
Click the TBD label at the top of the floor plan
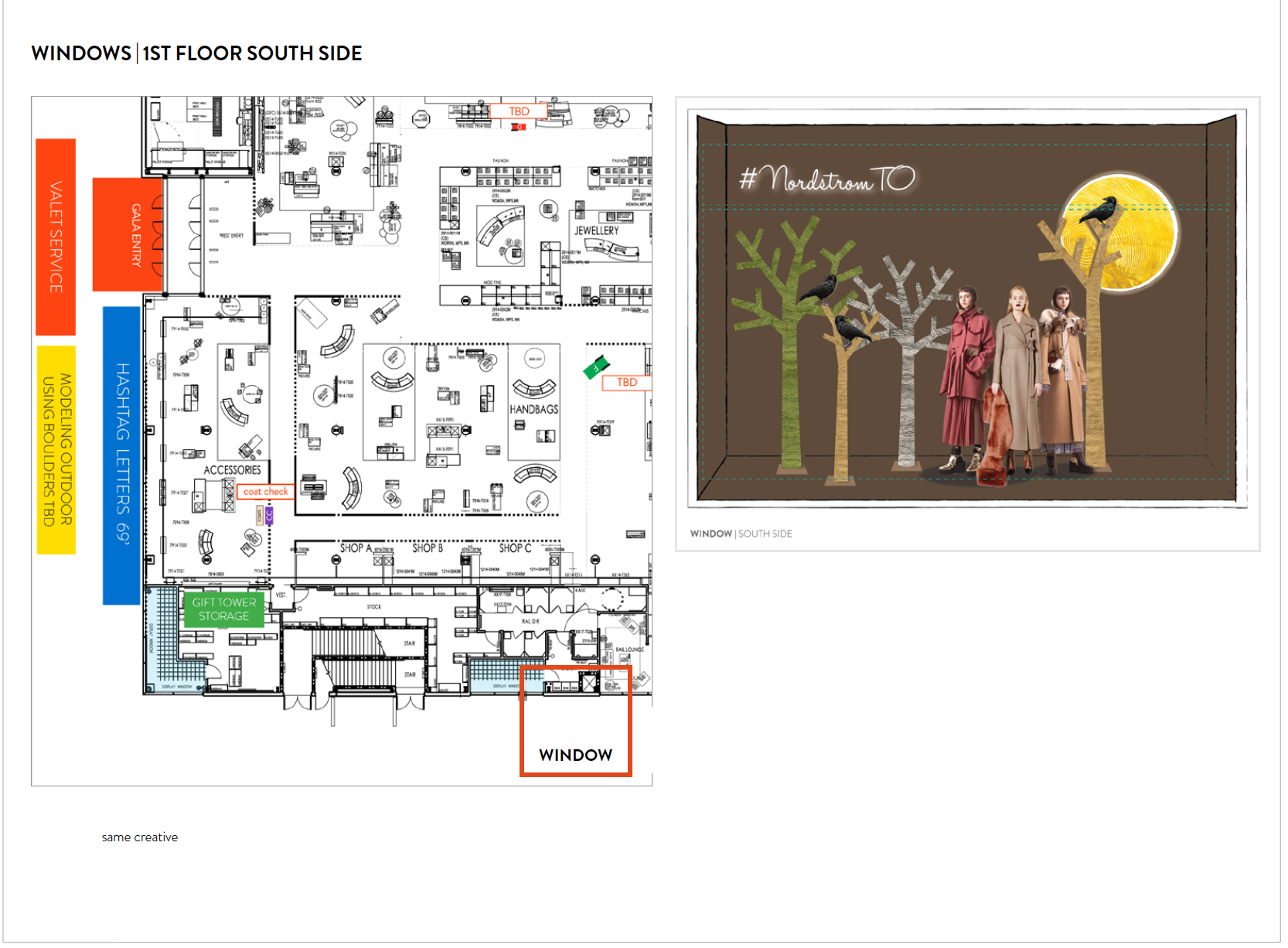519,111
